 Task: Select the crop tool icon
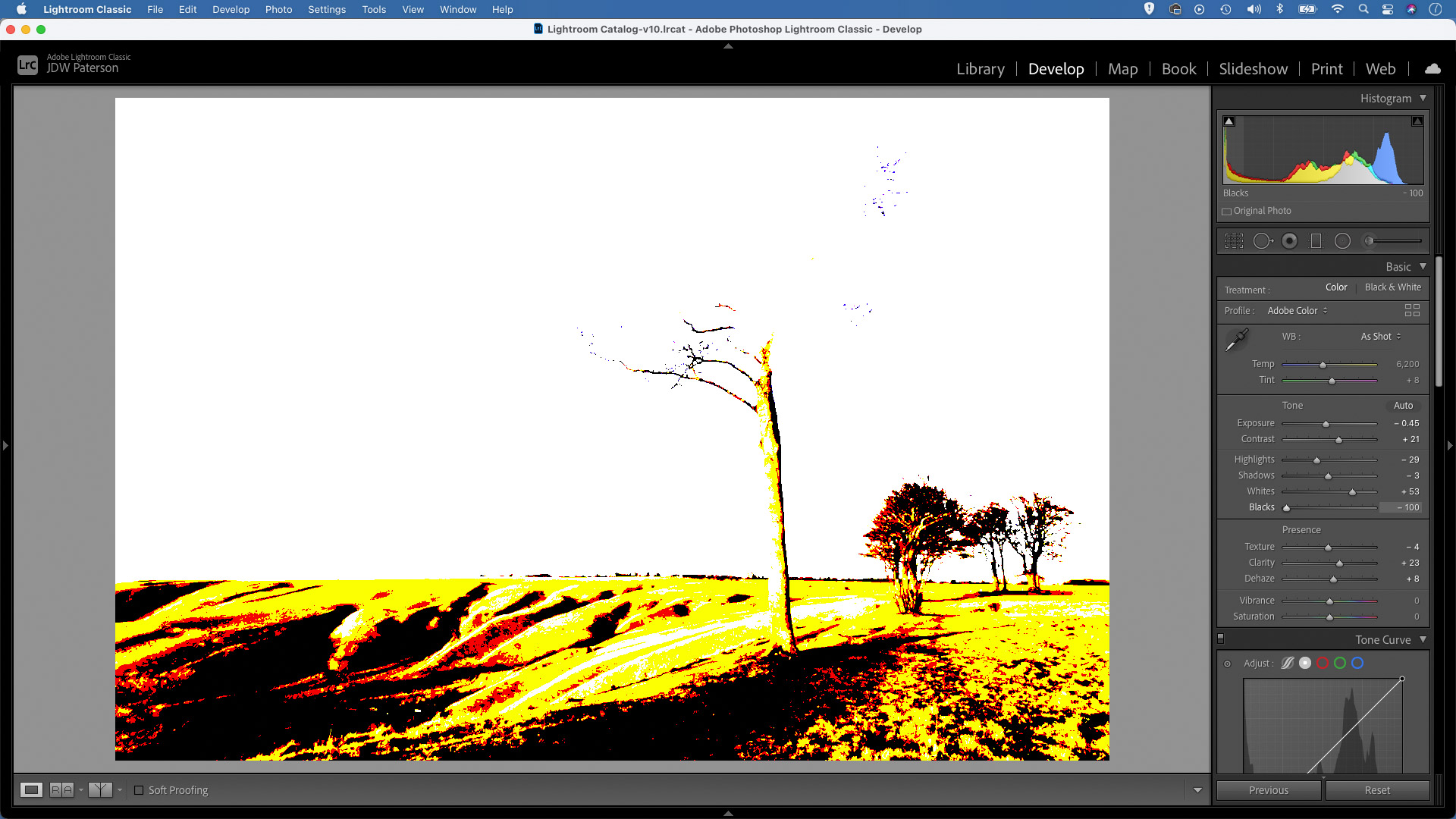point(1233,241)
